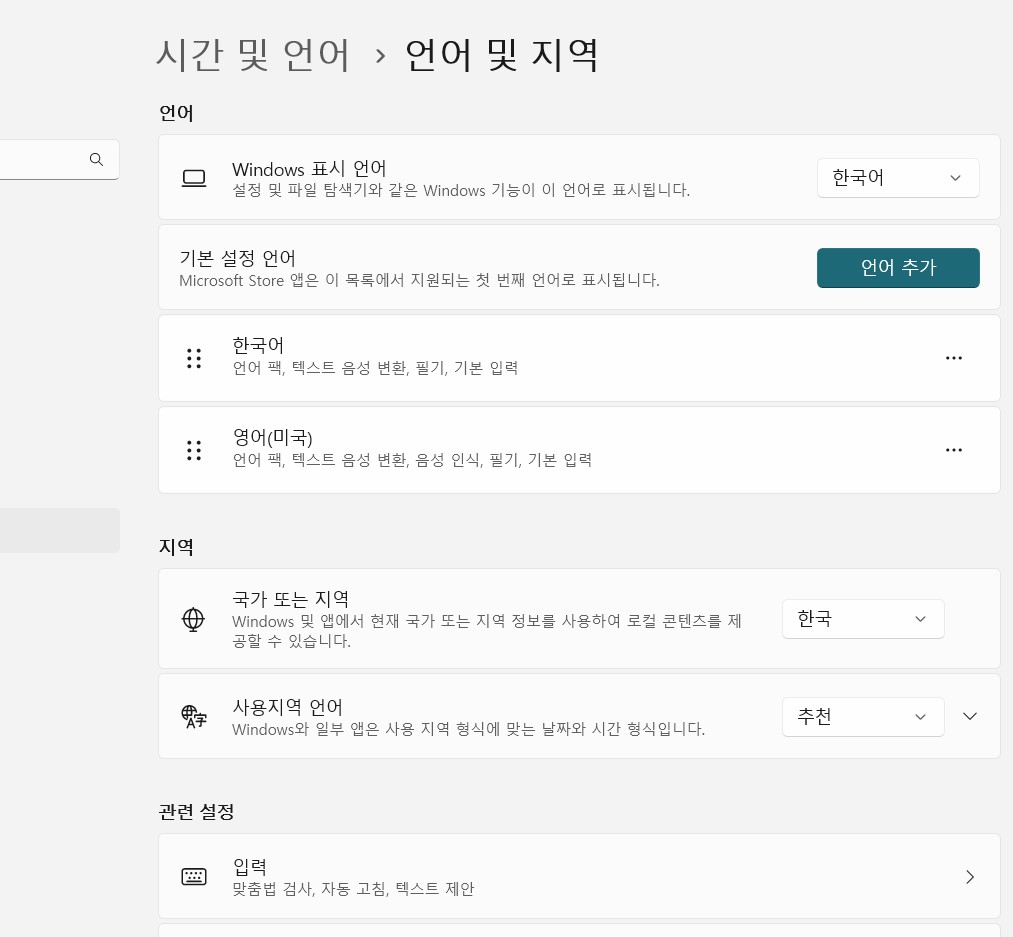
Task: Open the 추천 dropdown for regional format
Action: tap(862, 716)
